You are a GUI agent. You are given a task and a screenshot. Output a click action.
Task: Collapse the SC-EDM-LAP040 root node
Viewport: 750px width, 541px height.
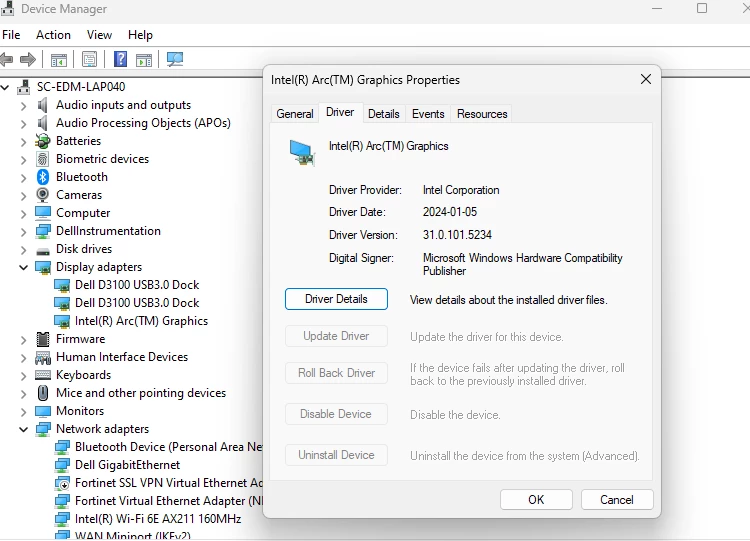pyautogui.click(x=5, y=88)
